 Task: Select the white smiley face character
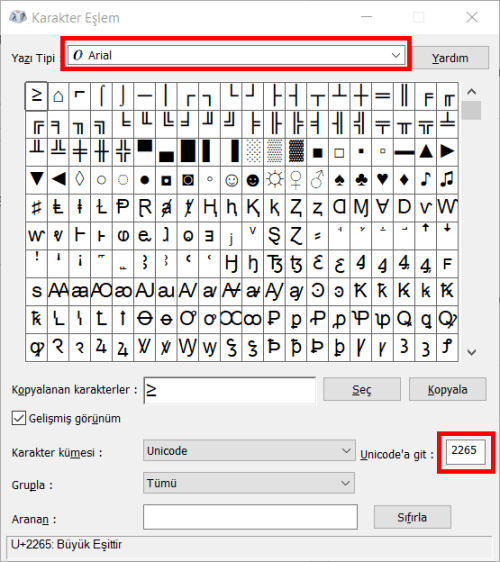[x=231, y=180]
